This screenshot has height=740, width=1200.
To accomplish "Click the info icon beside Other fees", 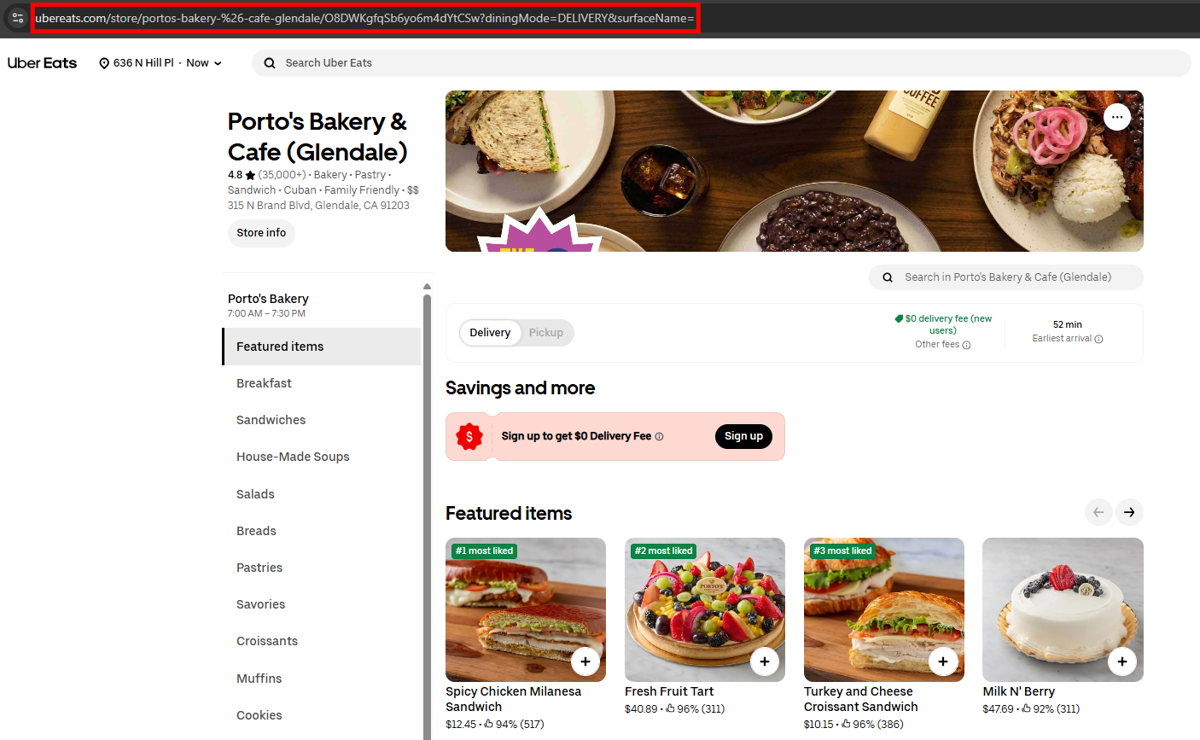I will coord(966,345).
